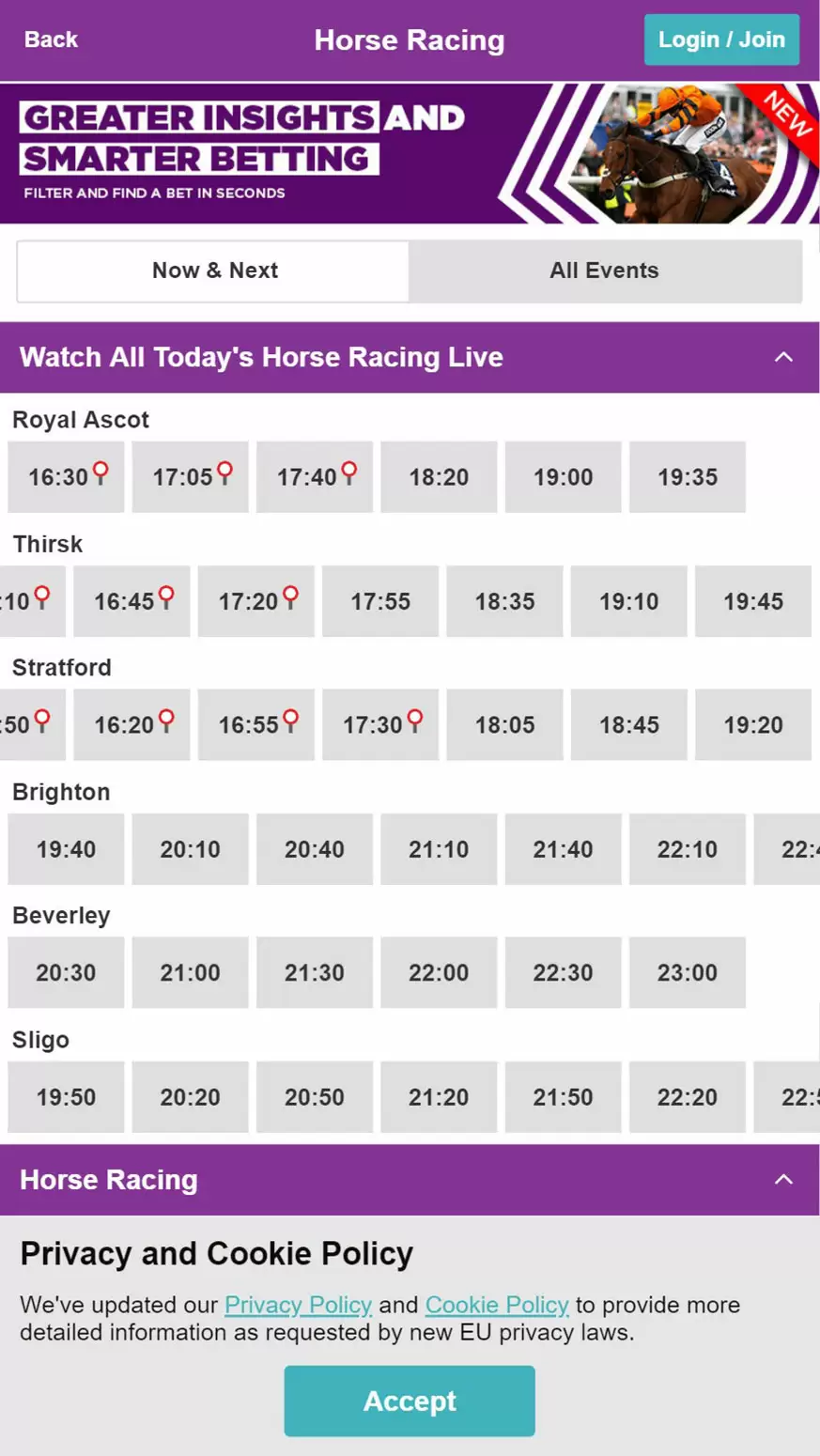Collapse Watch All Today's Horse Racing Live section
Image resolution: width=820 pixels, height=1456 pixels.
point(783,357)
